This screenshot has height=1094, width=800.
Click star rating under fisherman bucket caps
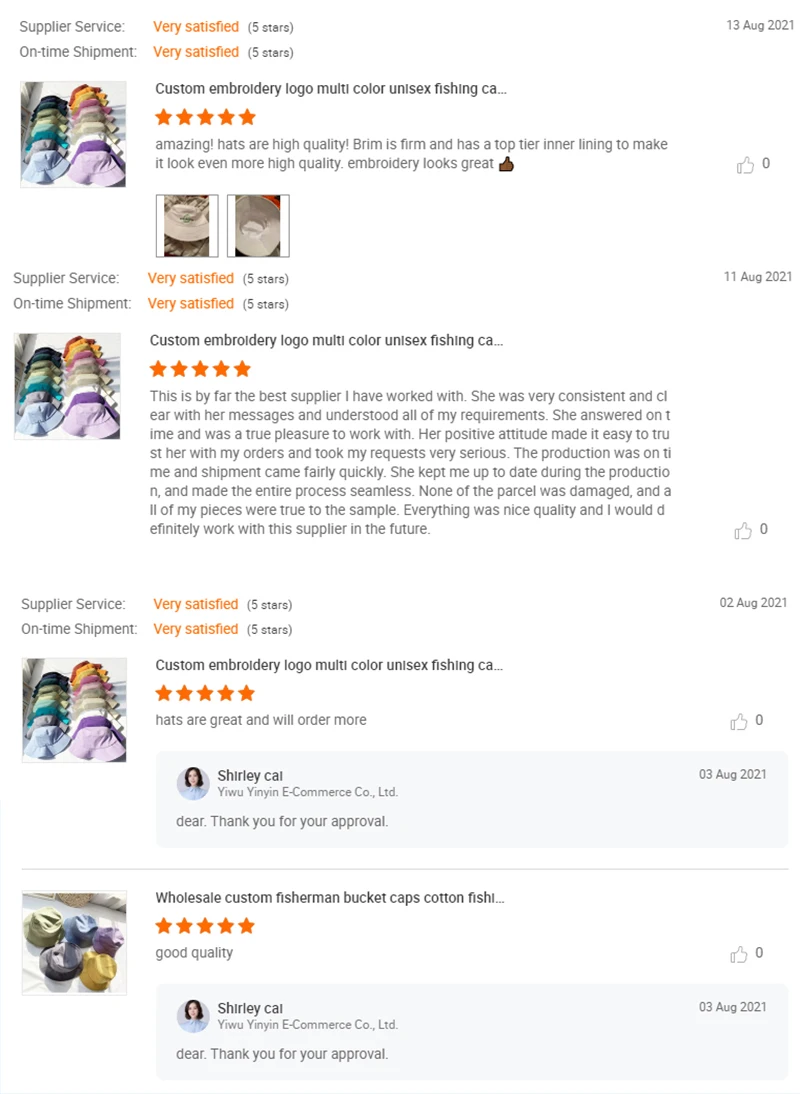click(x=205, y=926)
